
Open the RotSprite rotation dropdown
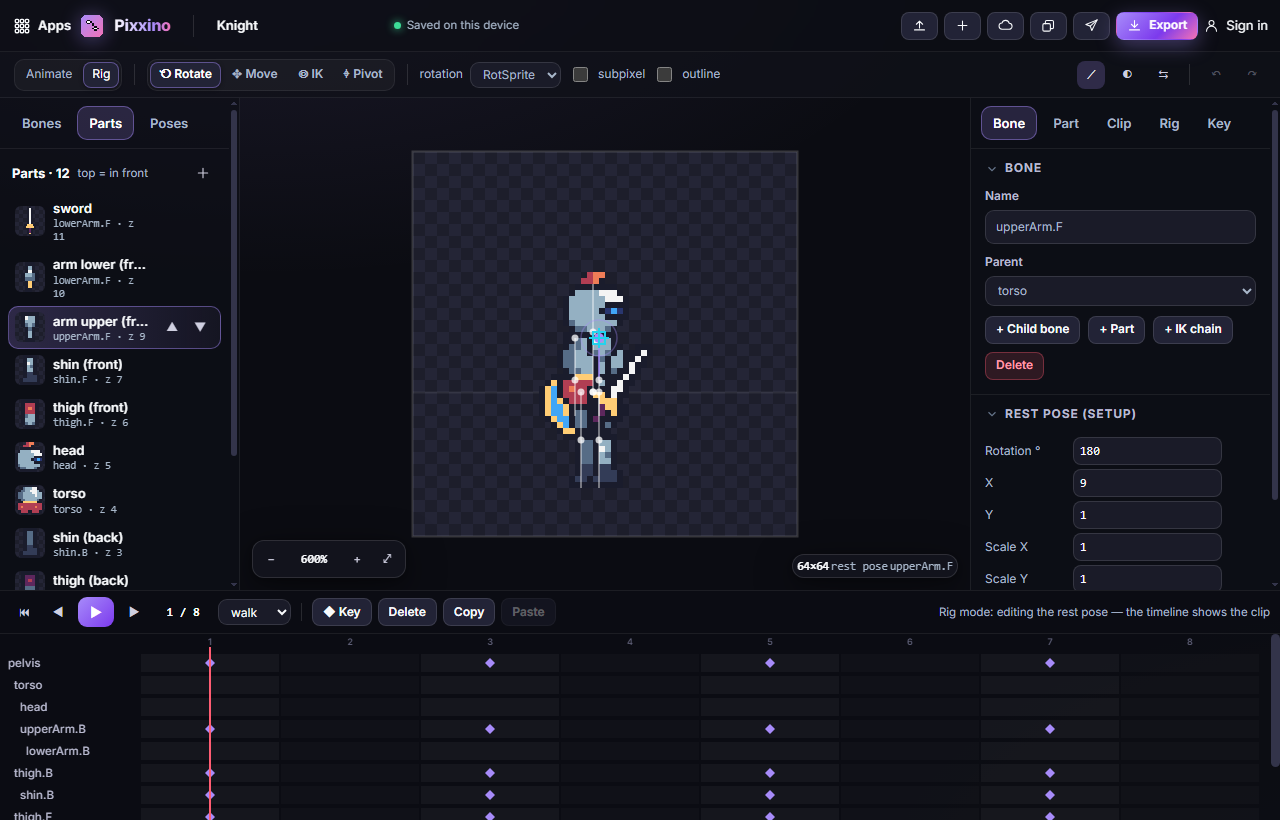515,74
